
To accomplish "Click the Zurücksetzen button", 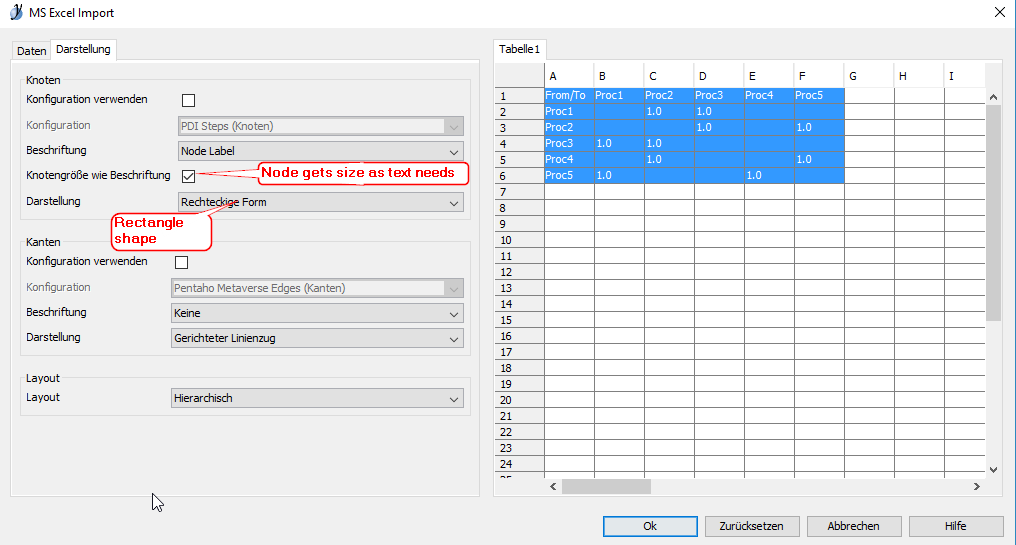I will pyautogui.click(x=751, y=526).
